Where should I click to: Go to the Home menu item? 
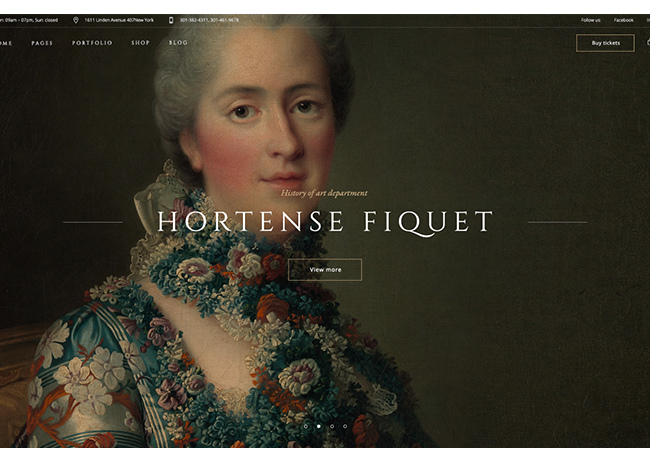[5, 43]
